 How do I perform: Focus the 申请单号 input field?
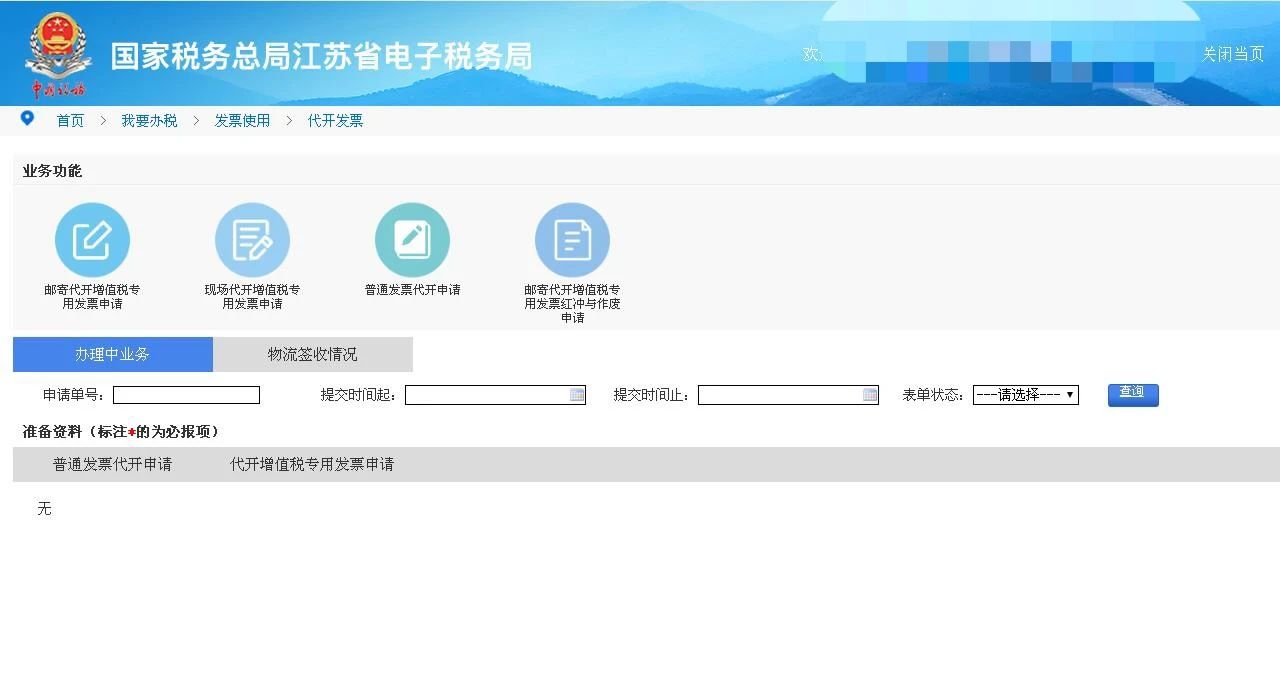[x=186, y=395]
